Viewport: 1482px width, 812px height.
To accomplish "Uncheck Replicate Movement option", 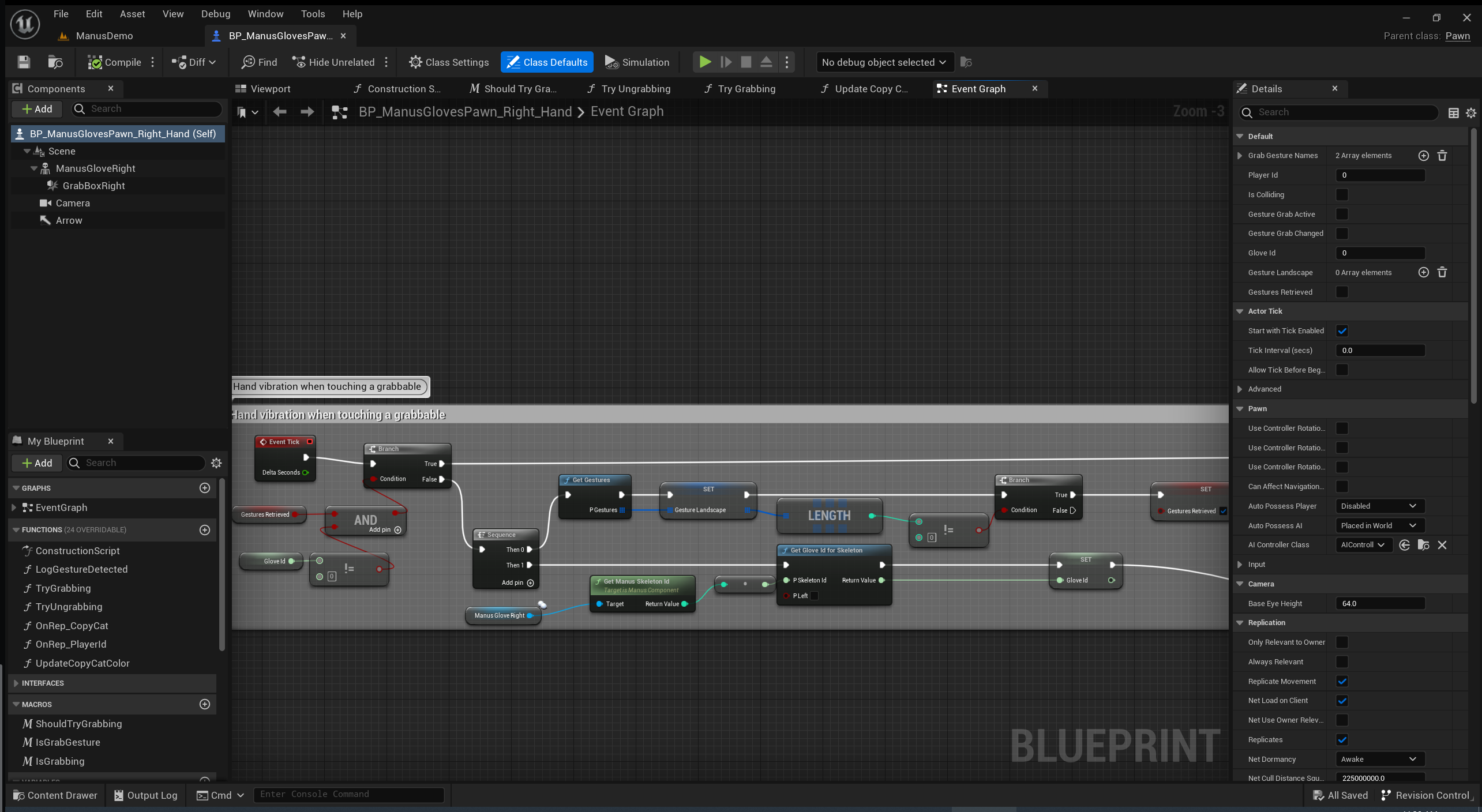I will click(x=1342, y=682).
